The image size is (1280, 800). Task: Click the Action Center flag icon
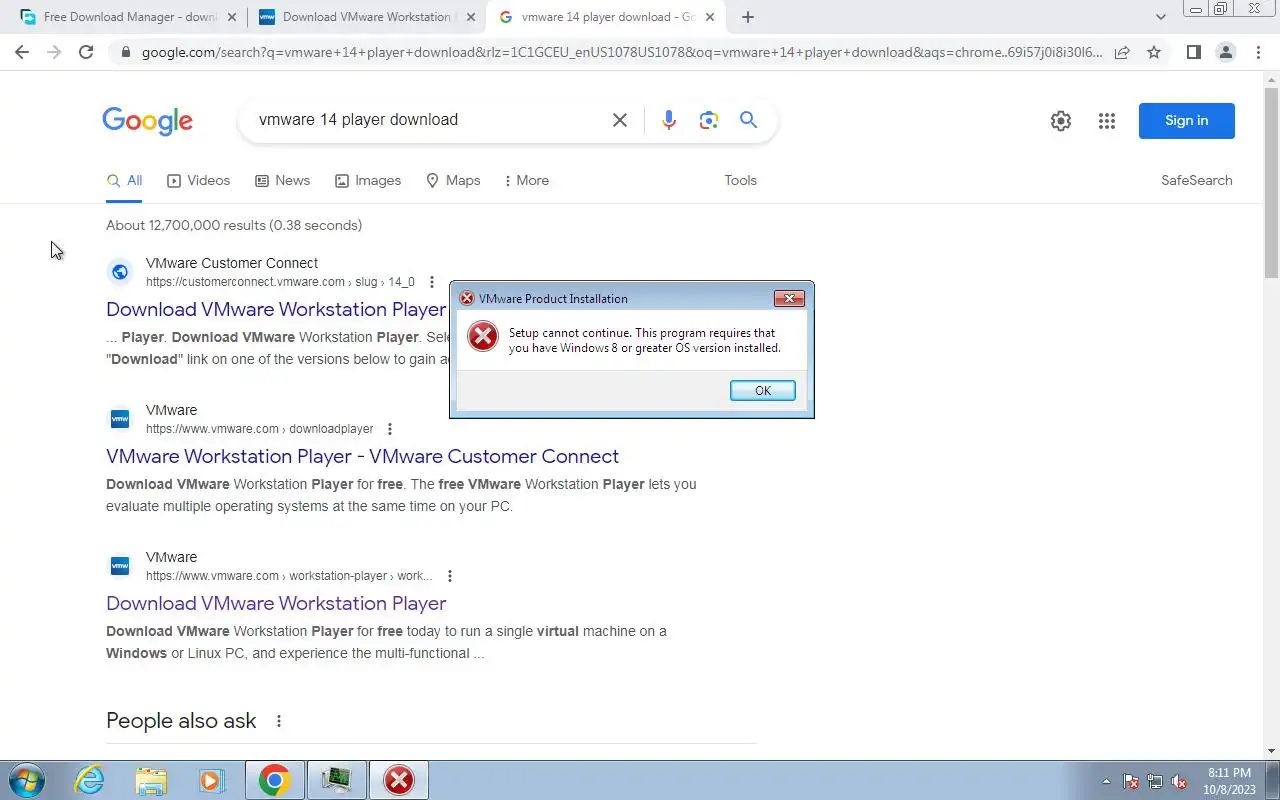point(1131,781)
